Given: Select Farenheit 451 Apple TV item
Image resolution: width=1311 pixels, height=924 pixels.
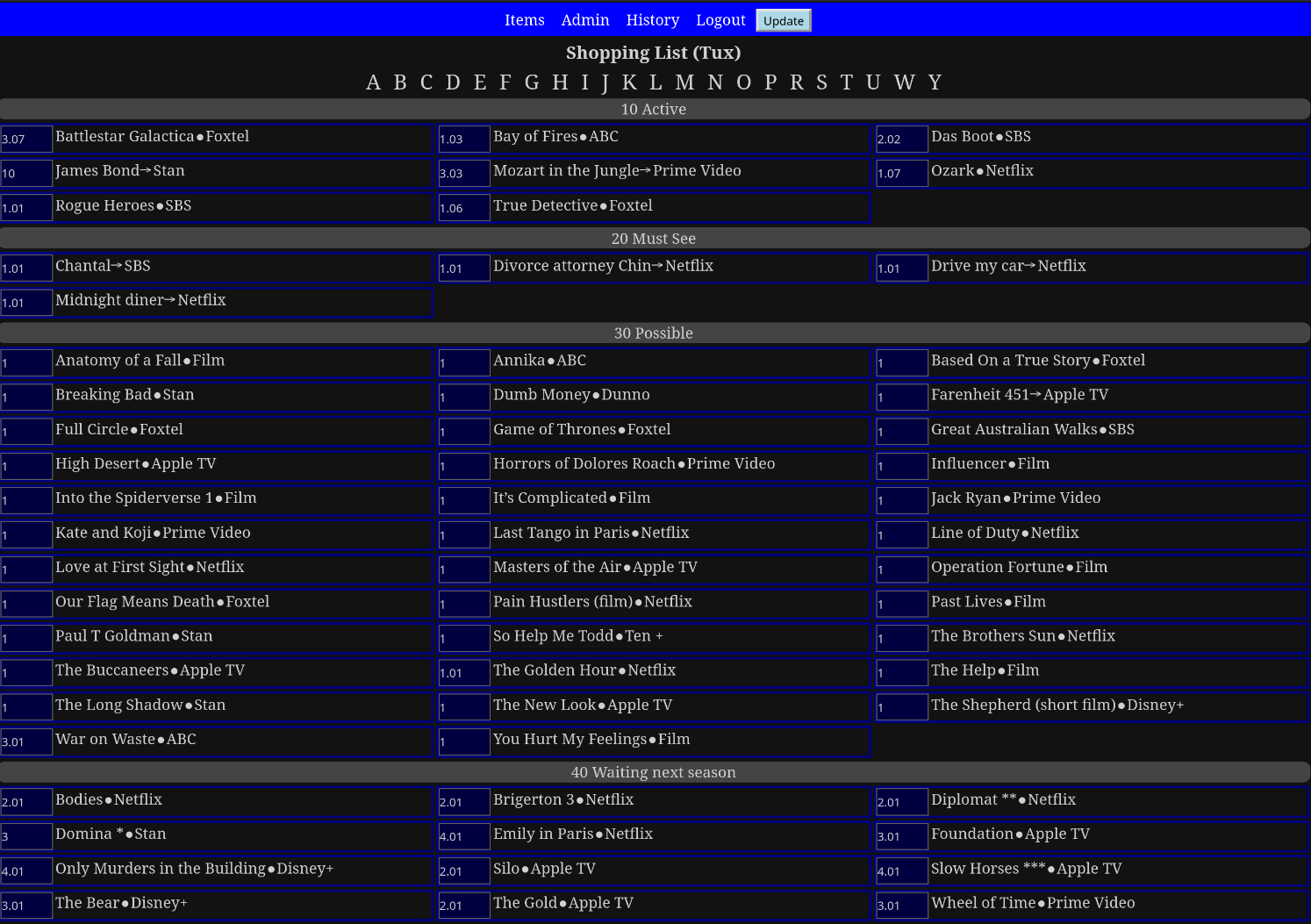Looking at the screenshot, I should coord(1020,395).
